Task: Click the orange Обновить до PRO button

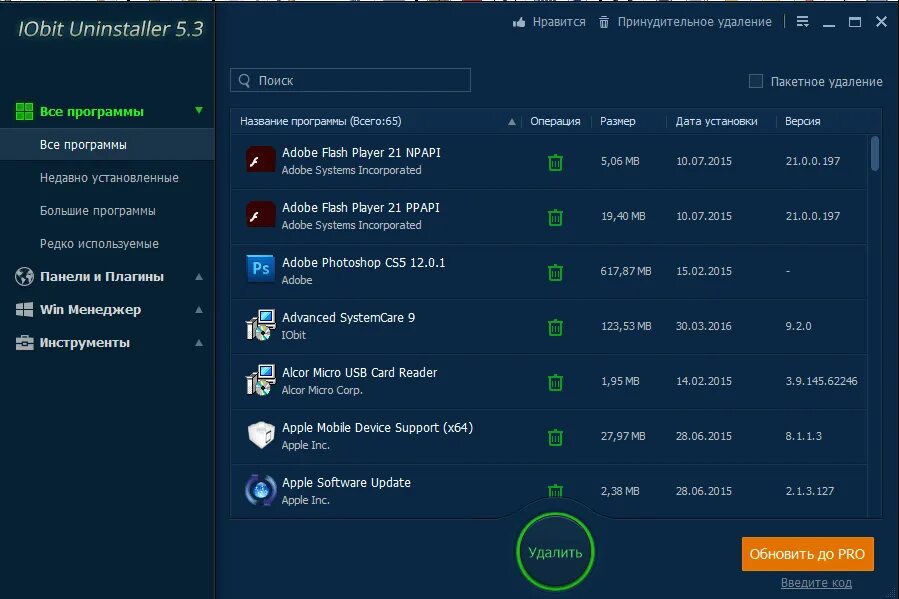Action: [x=807, y=554]
